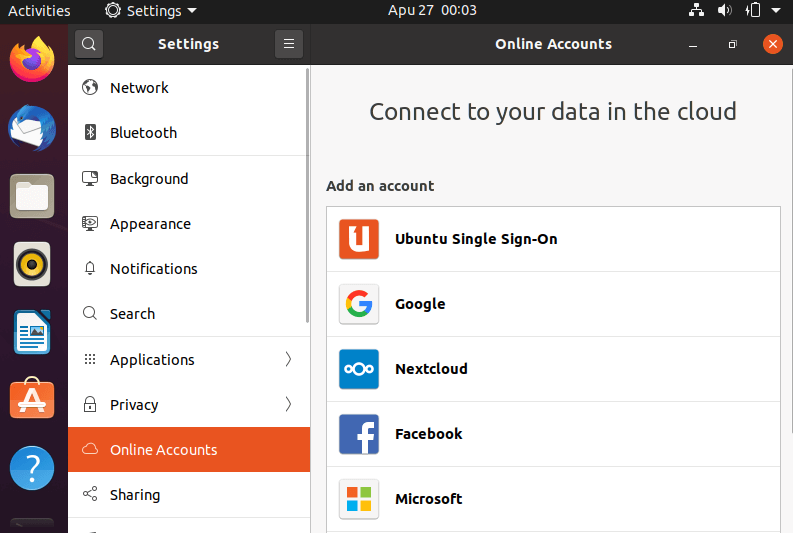Expand the Privacy submenu chevron
The height and width of the screenshot is (533, 793).
[288, 404]
